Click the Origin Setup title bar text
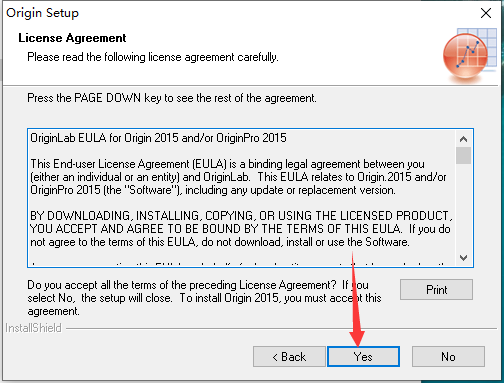This screenshot has height=383, width=504. (x=42, y=13)
